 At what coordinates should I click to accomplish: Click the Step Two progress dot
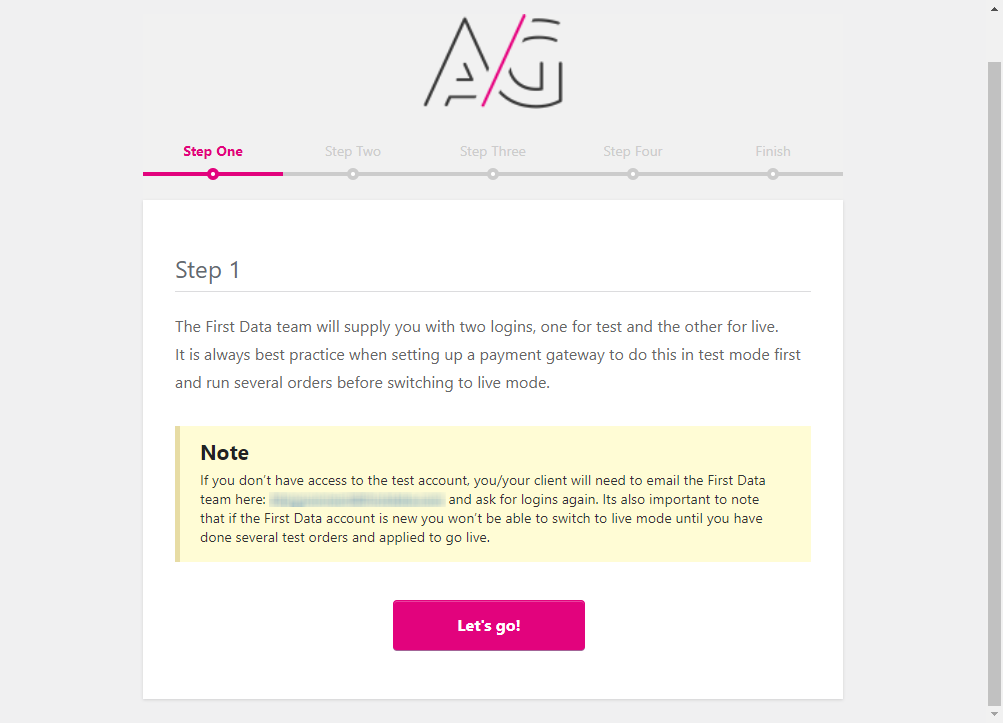click(x=353, y=174)
